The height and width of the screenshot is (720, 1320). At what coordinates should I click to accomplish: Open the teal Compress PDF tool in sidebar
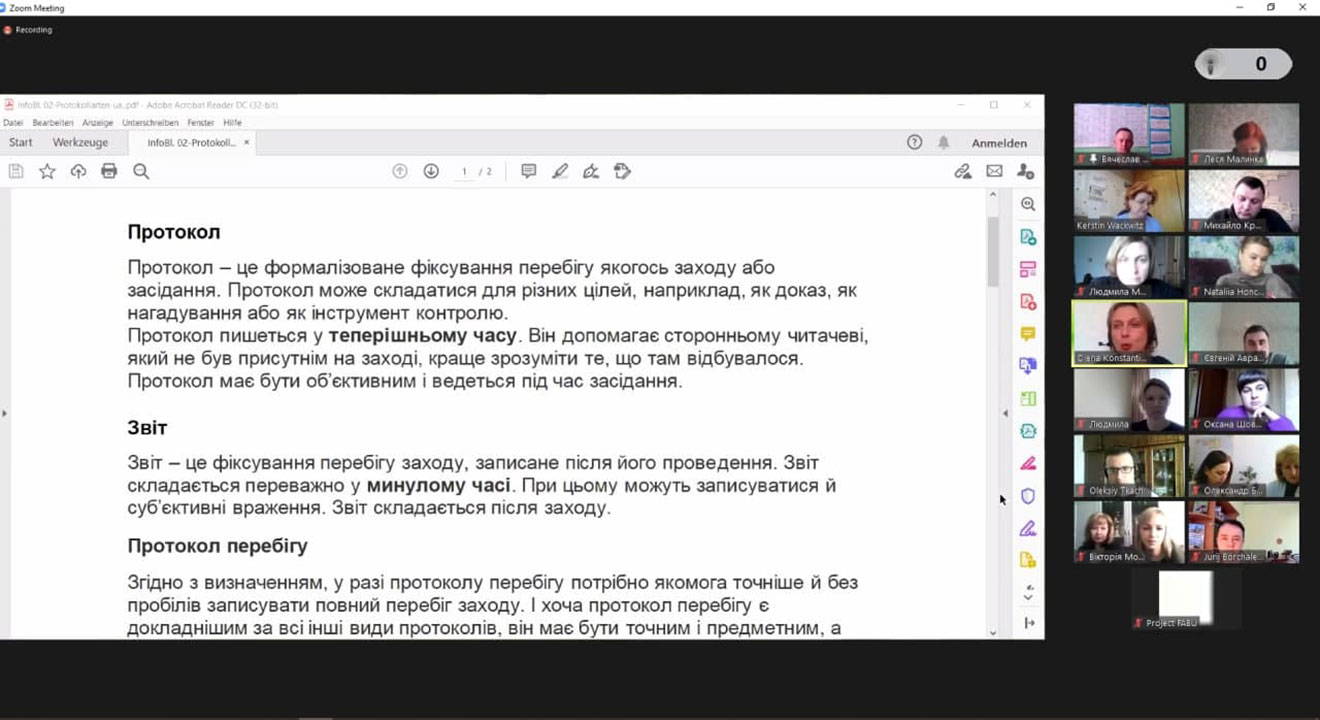tap(1028, 431)
